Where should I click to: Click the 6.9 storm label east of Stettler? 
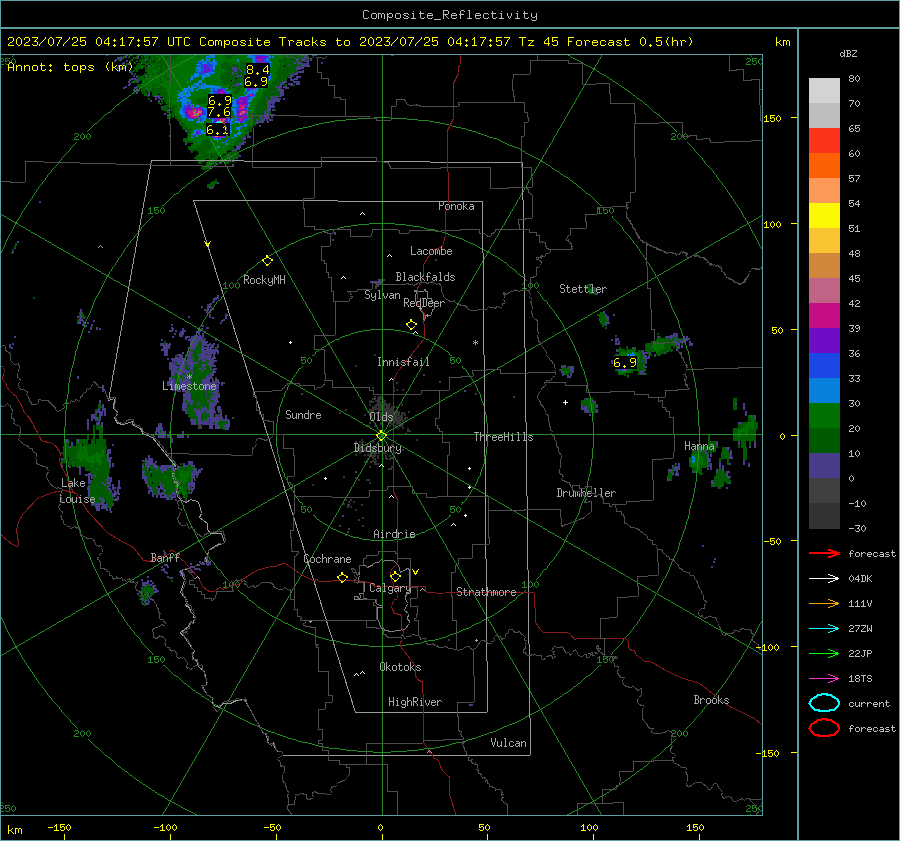624,363
